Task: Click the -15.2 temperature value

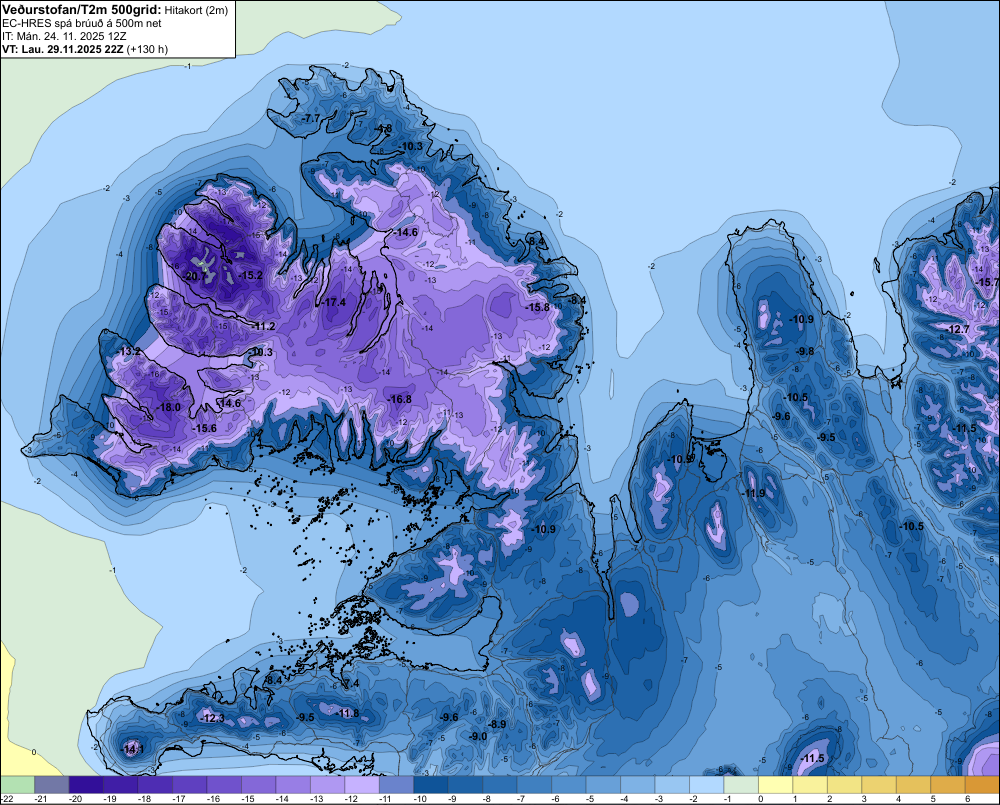Action: 251,276
